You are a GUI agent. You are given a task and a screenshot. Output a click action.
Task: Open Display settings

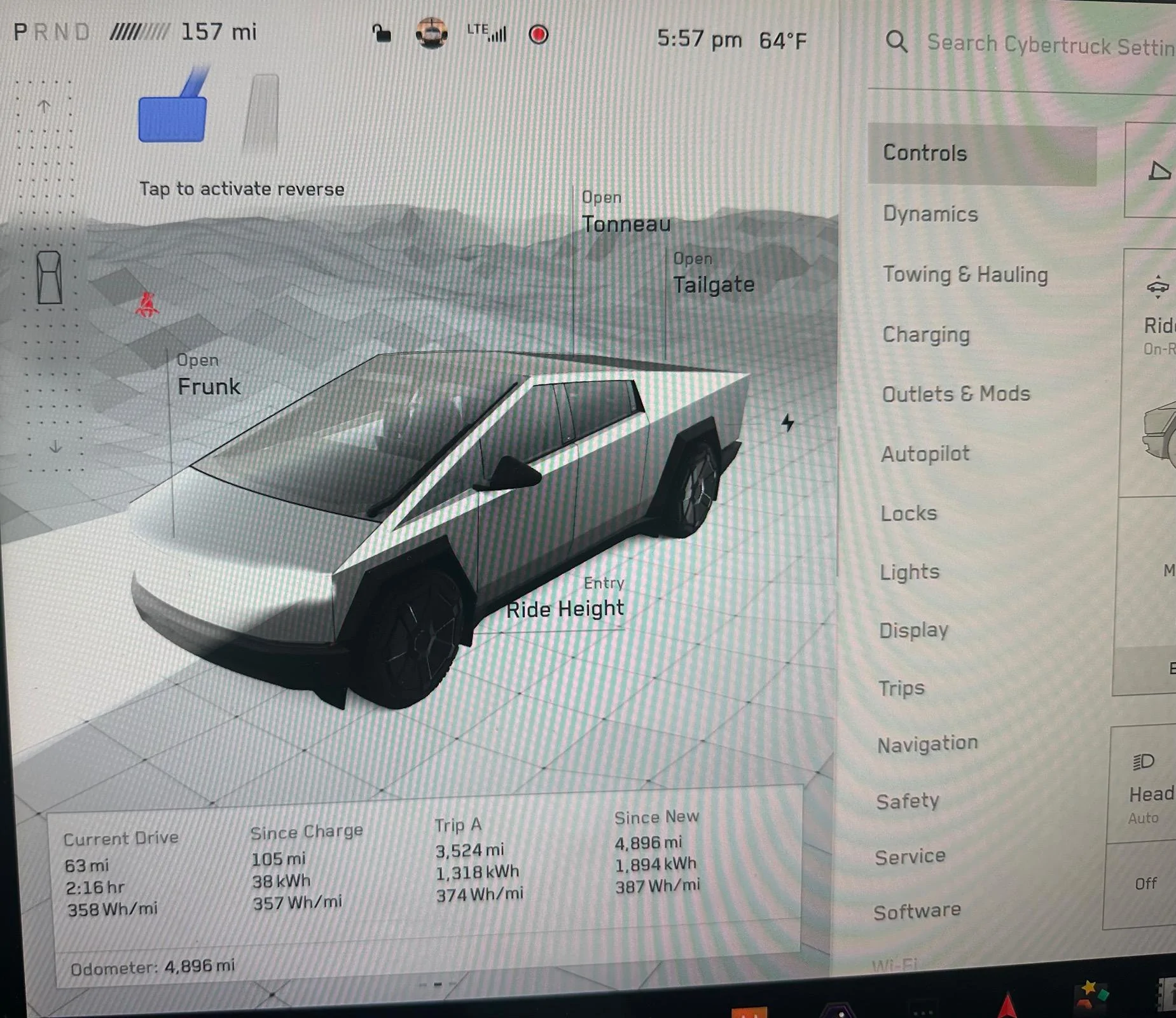pyautogui.click(x=913, y=631)
